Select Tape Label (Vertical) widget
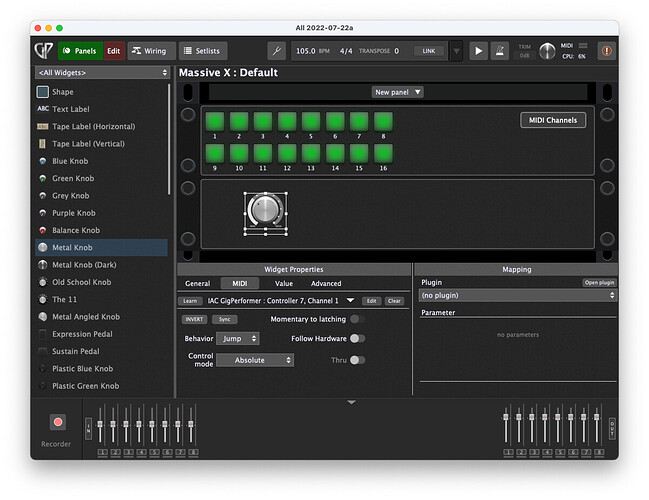This screenshot has height=500, width=649. click(102, 144)
